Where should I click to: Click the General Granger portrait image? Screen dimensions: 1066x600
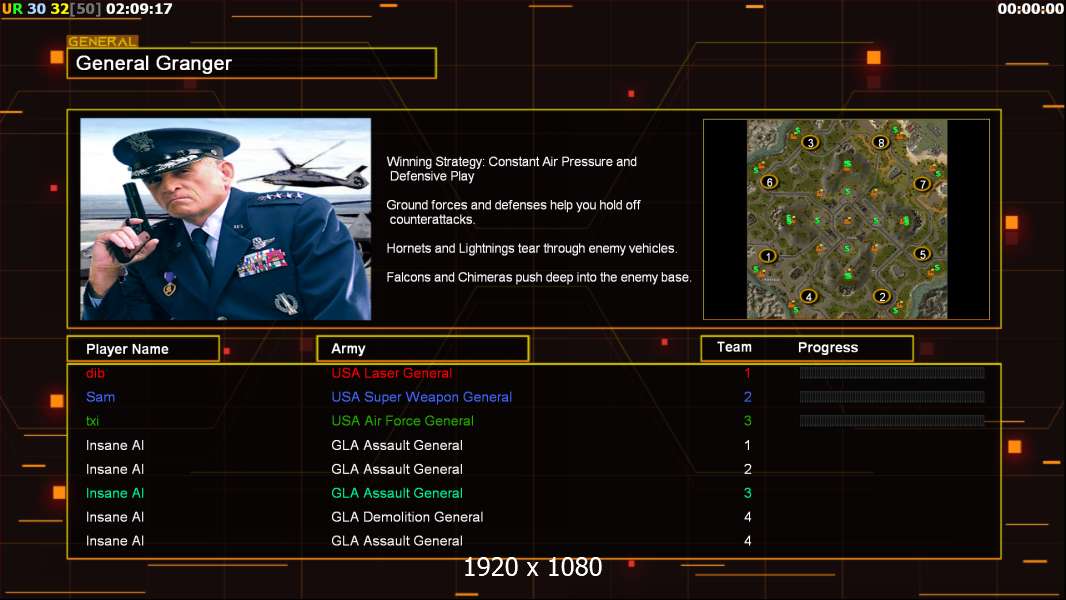coord(225,219)
